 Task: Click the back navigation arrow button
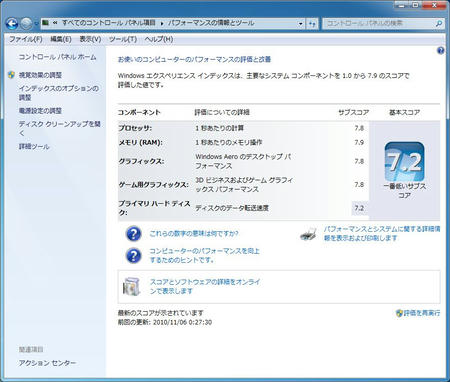point(12,24)
